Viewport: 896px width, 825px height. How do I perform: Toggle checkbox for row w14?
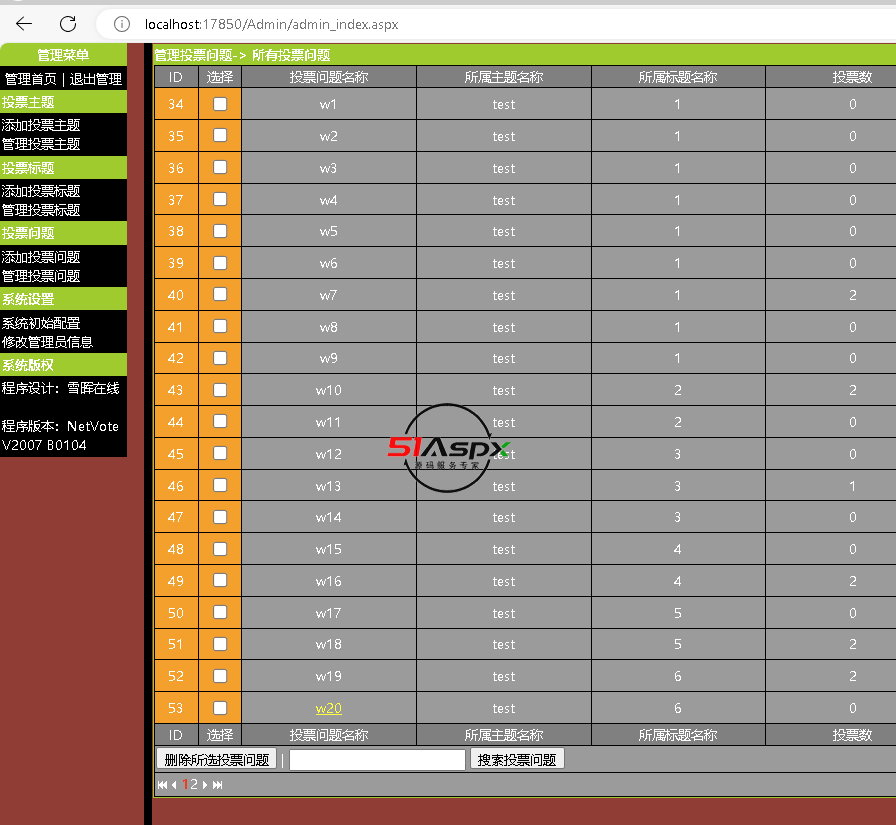coord(220,517)
